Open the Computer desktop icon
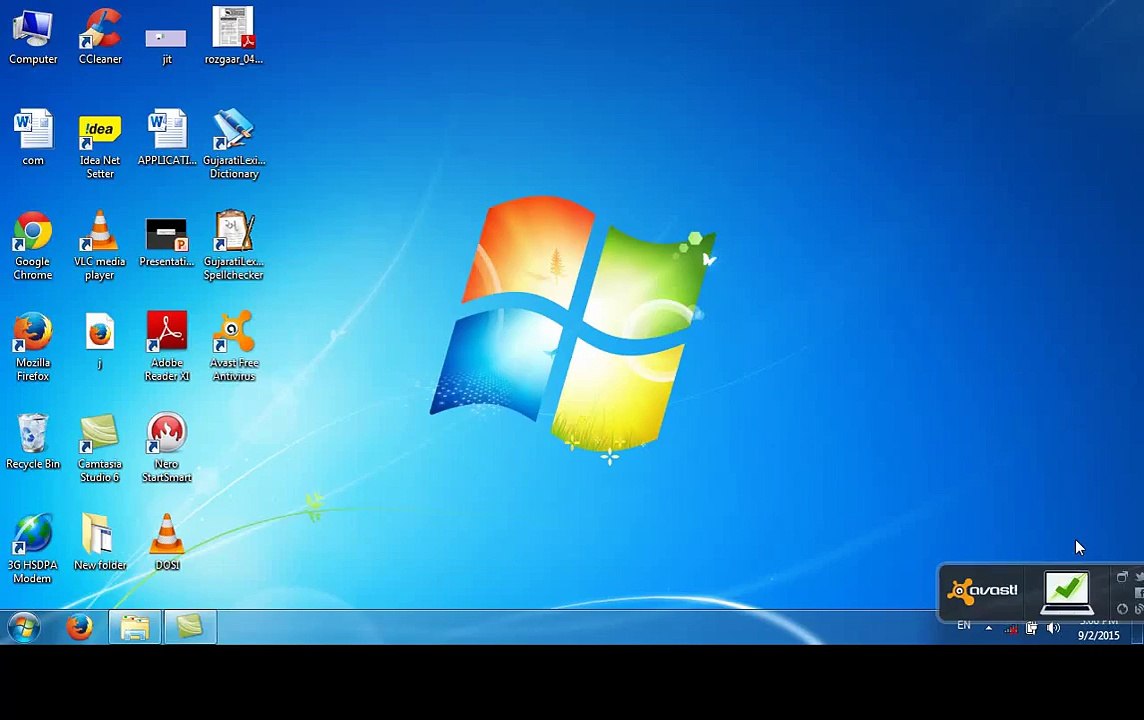Viewport: 1144px width, 720px height. pyautogui.click(x=33, y=36)
